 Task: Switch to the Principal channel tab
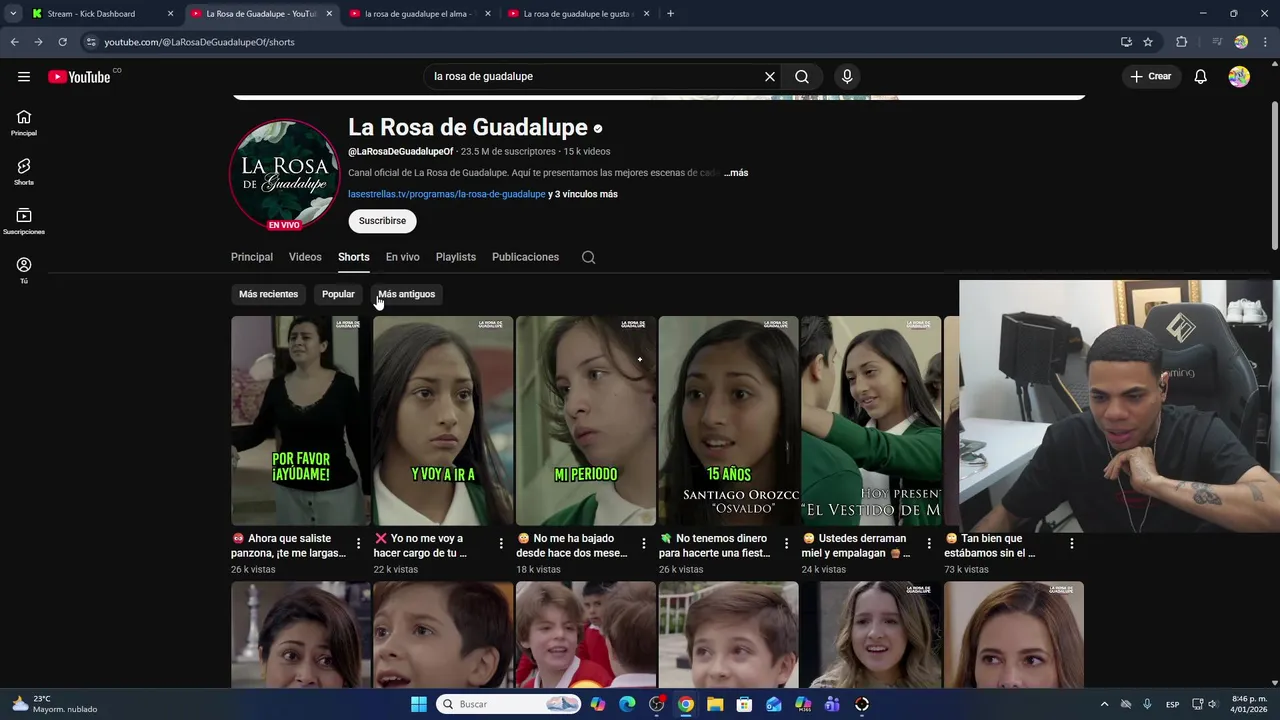(252, 257)
